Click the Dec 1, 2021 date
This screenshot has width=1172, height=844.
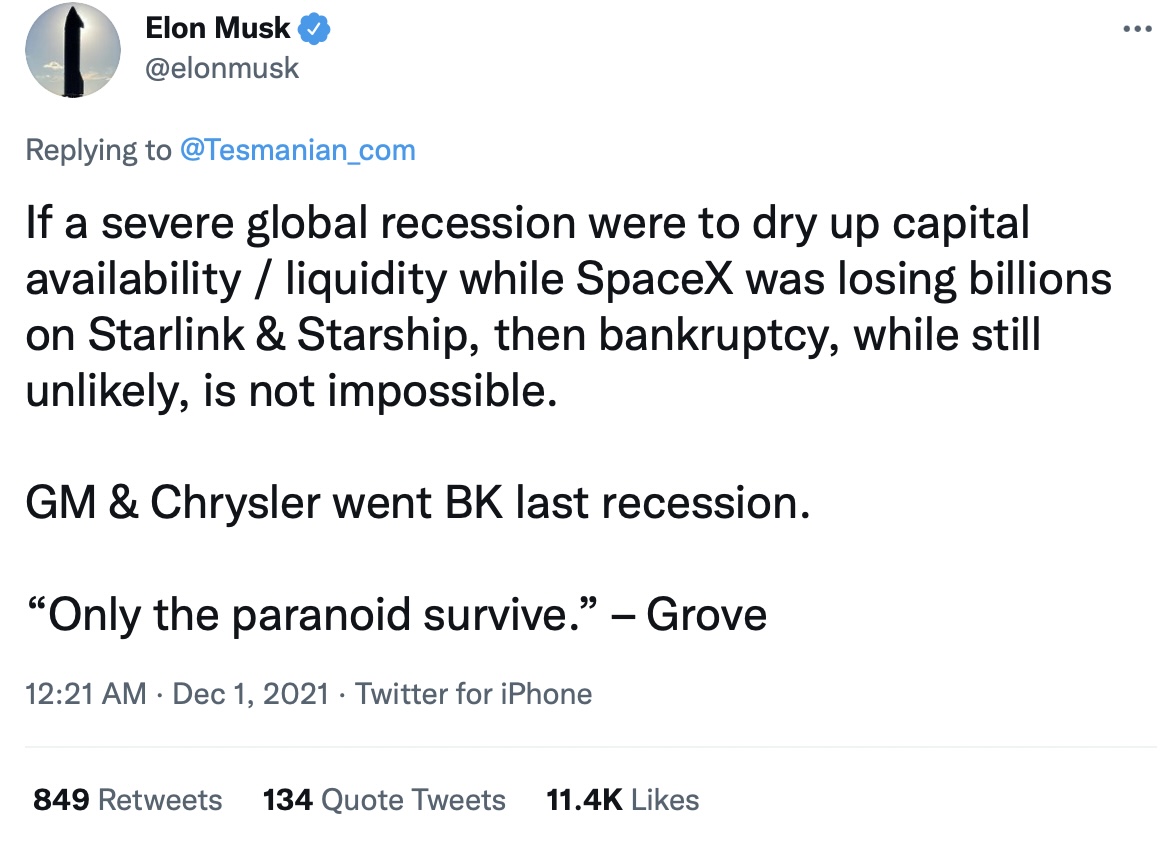coord(250,694)
